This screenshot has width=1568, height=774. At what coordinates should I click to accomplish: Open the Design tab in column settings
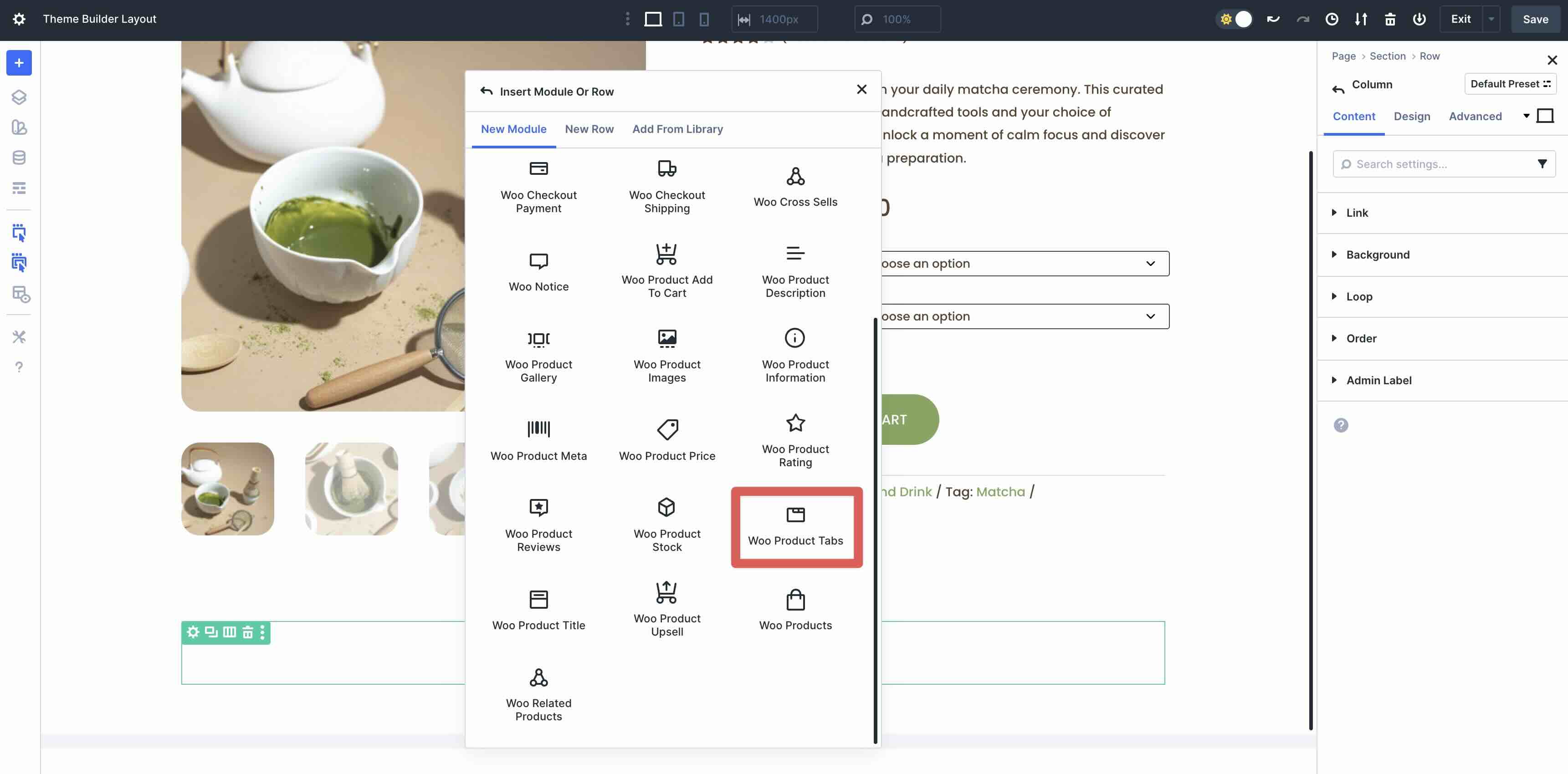click(x=1413, y=116)
